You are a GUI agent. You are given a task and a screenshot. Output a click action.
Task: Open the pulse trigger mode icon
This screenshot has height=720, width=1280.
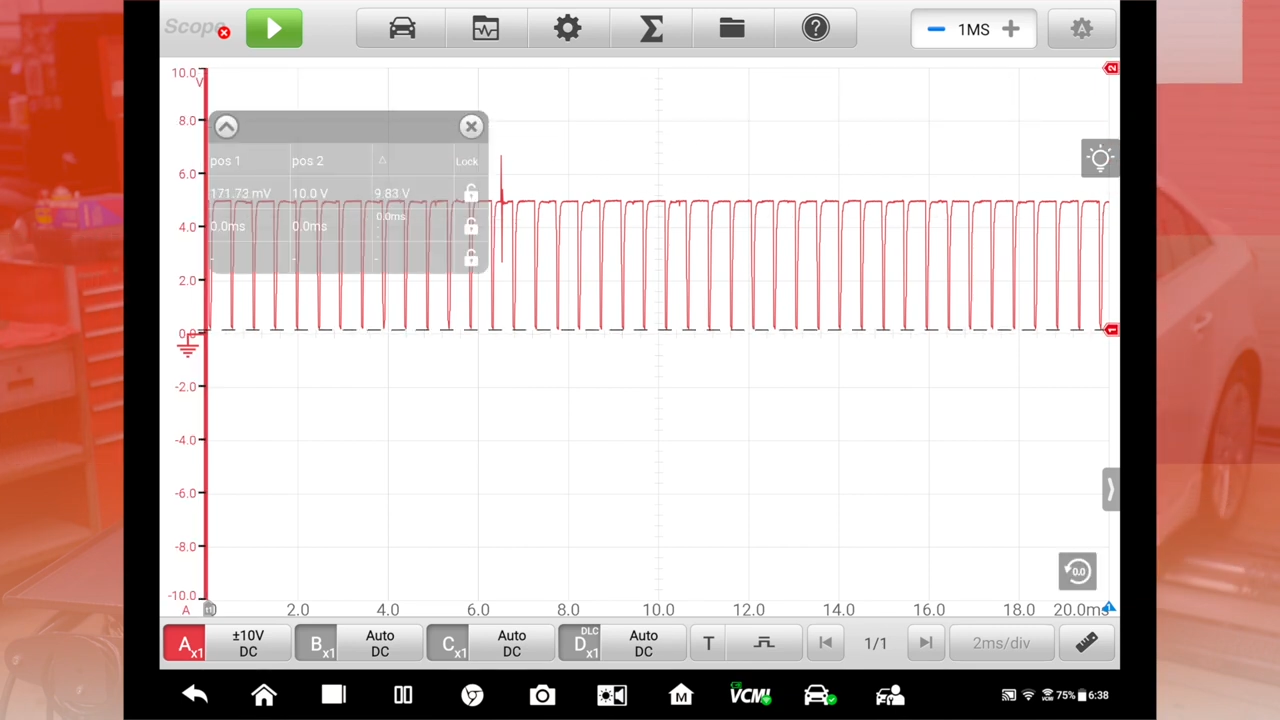764,643
